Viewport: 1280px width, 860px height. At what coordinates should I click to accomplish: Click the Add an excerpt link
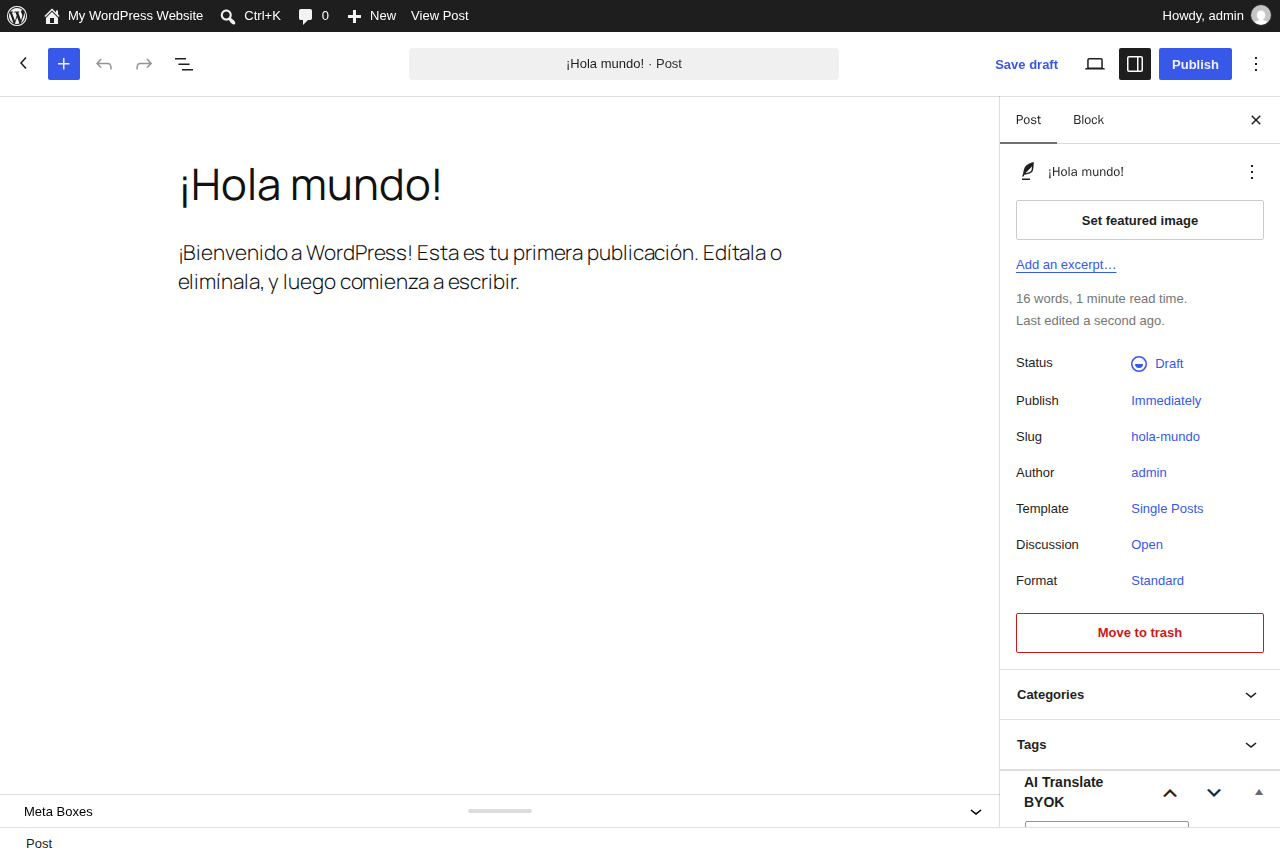click(x=1066, y=265)
